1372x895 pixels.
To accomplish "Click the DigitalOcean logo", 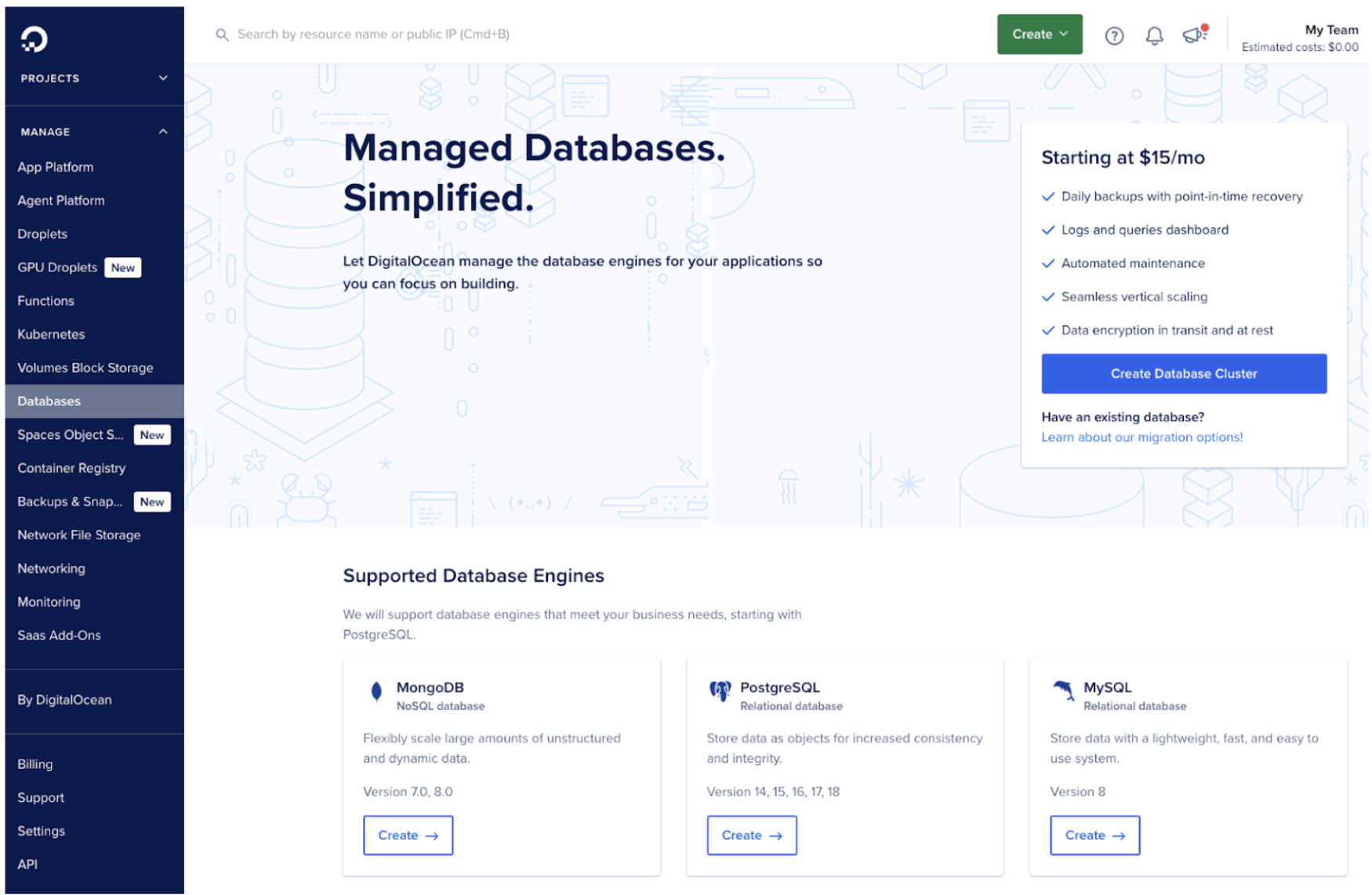I will [33, 38].
